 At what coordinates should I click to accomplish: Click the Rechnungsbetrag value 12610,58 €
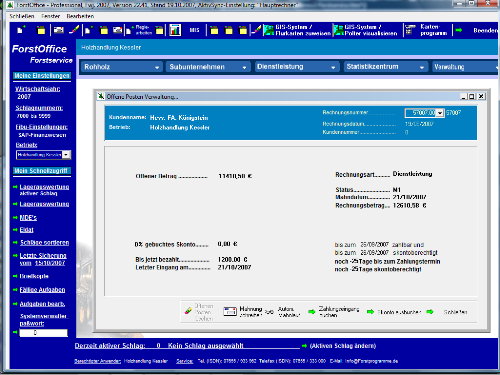click(x=410, y=206)
